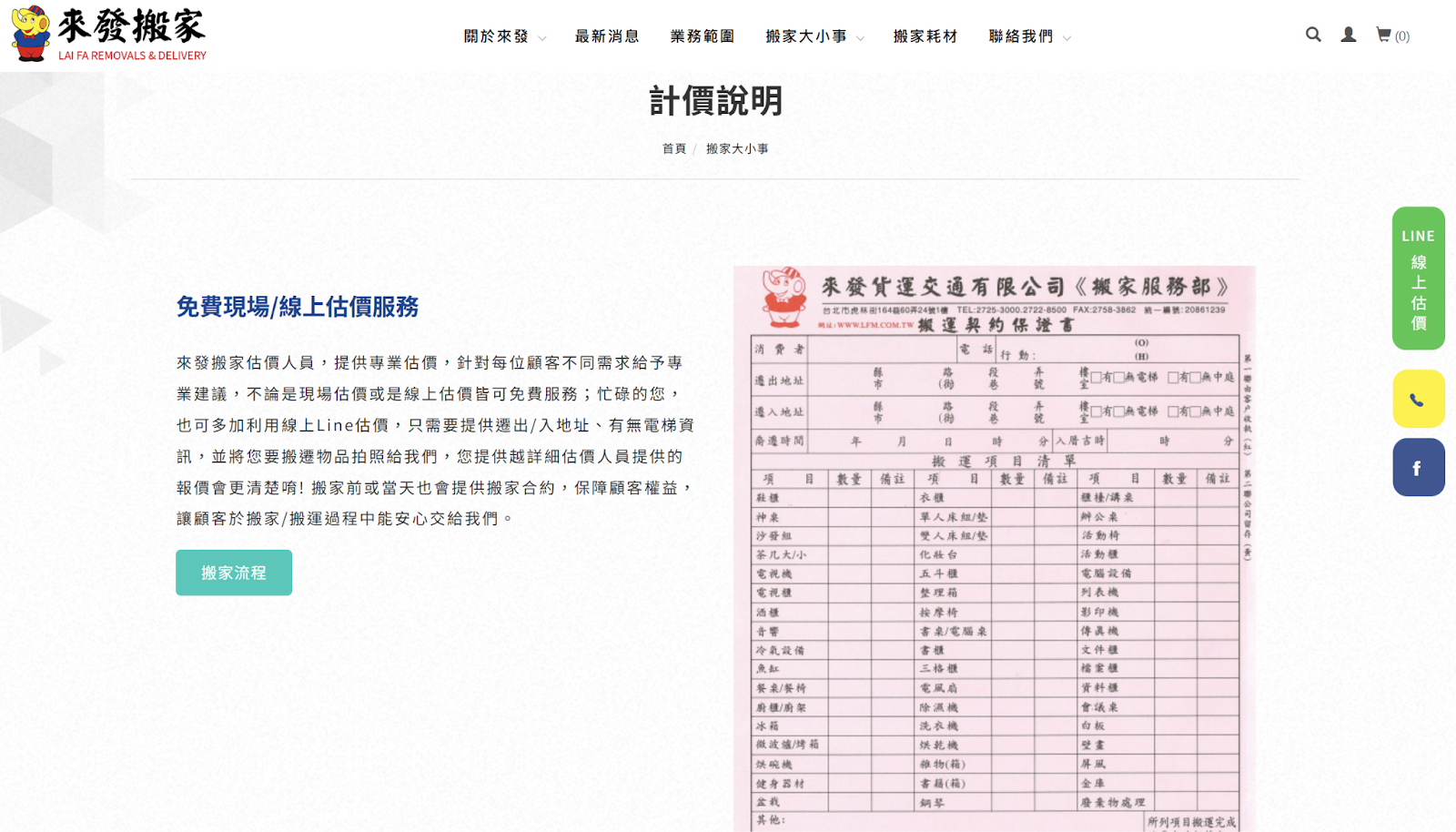The image size is (1456, 832).
Task: Click the 搬家流程 button
Action: (x=234, y=573)
